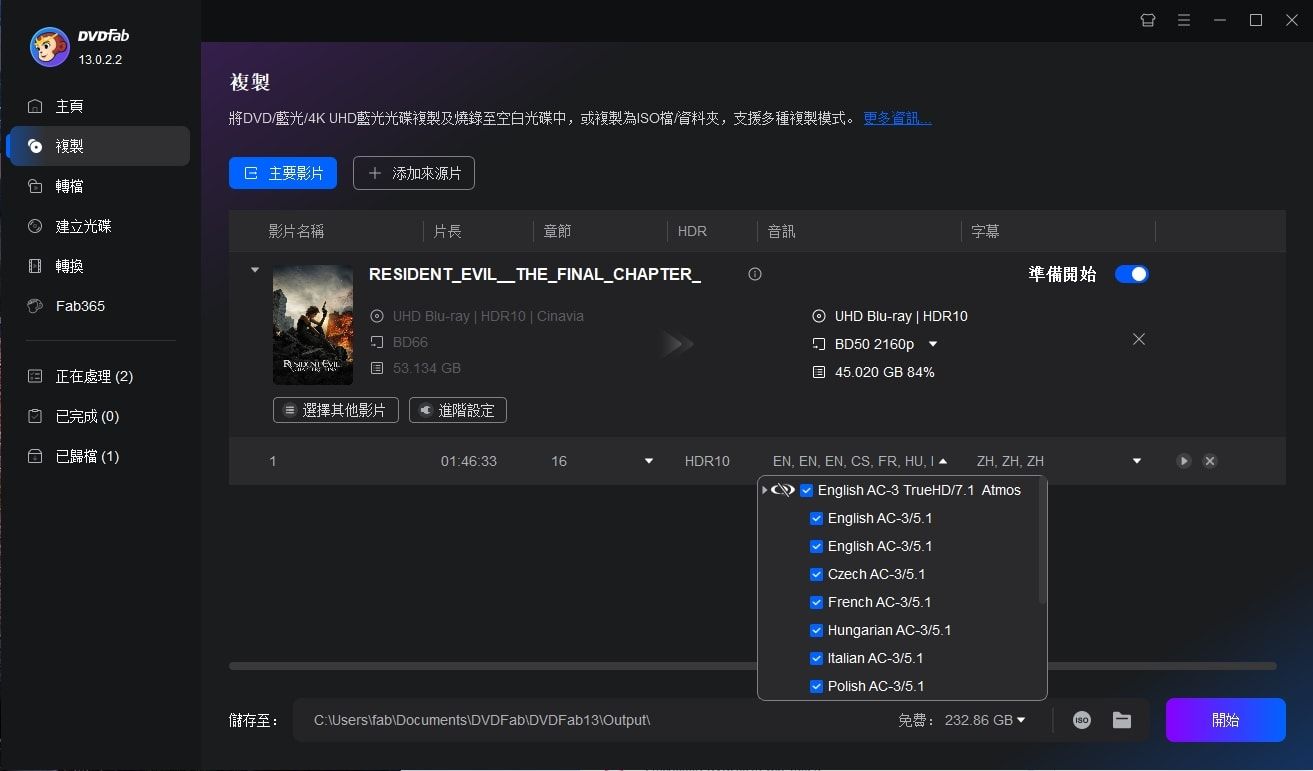Open the skin/theme shirt icon in title bar
Screen dimensions: 1313x771
point(1148,20)
